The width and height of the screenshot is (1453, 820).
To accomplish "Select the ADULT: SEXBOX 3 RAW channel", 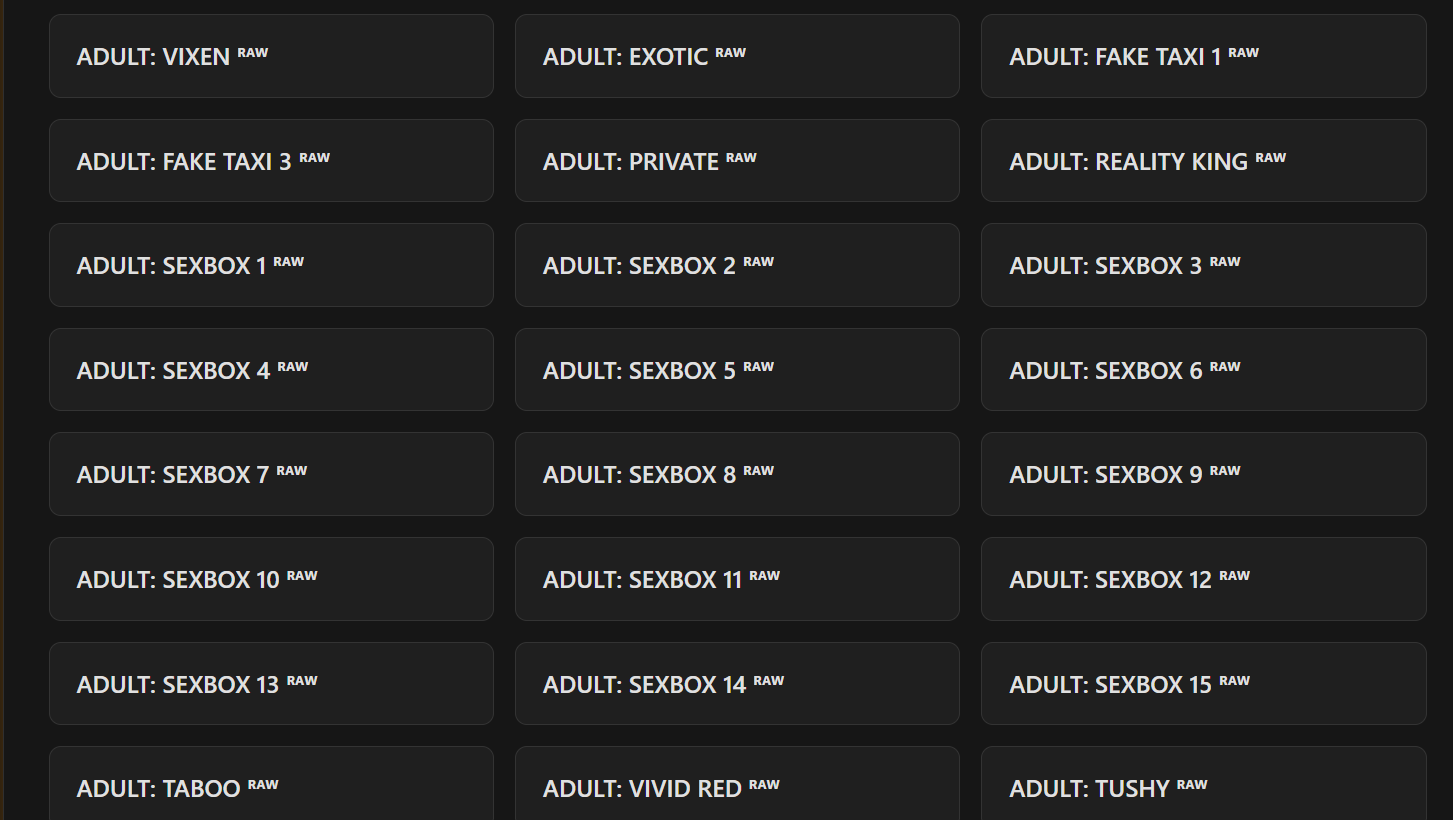I will coord(1203,265).
